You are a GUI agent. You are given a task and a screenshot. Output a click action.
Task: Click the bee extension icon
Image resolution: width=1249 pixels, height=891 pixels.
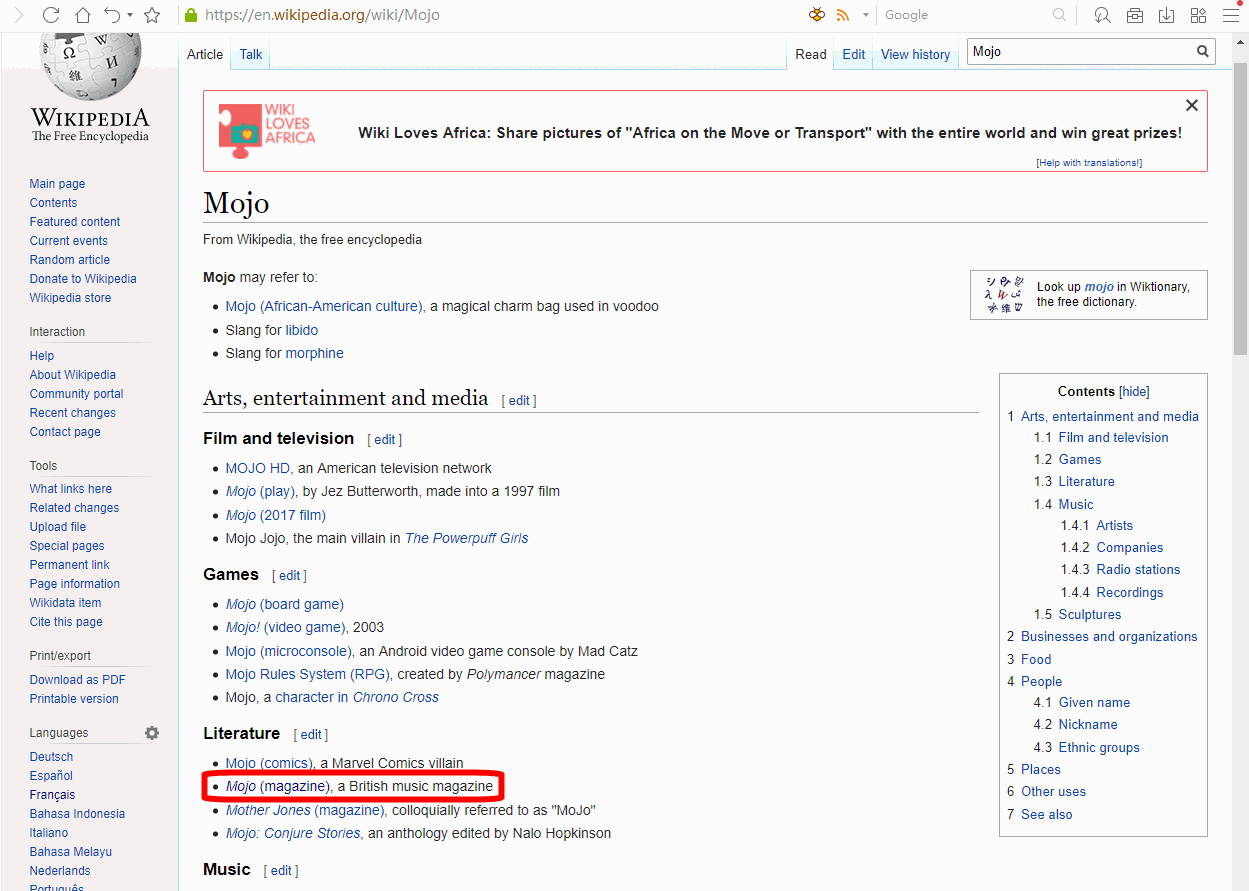point(817,15)
